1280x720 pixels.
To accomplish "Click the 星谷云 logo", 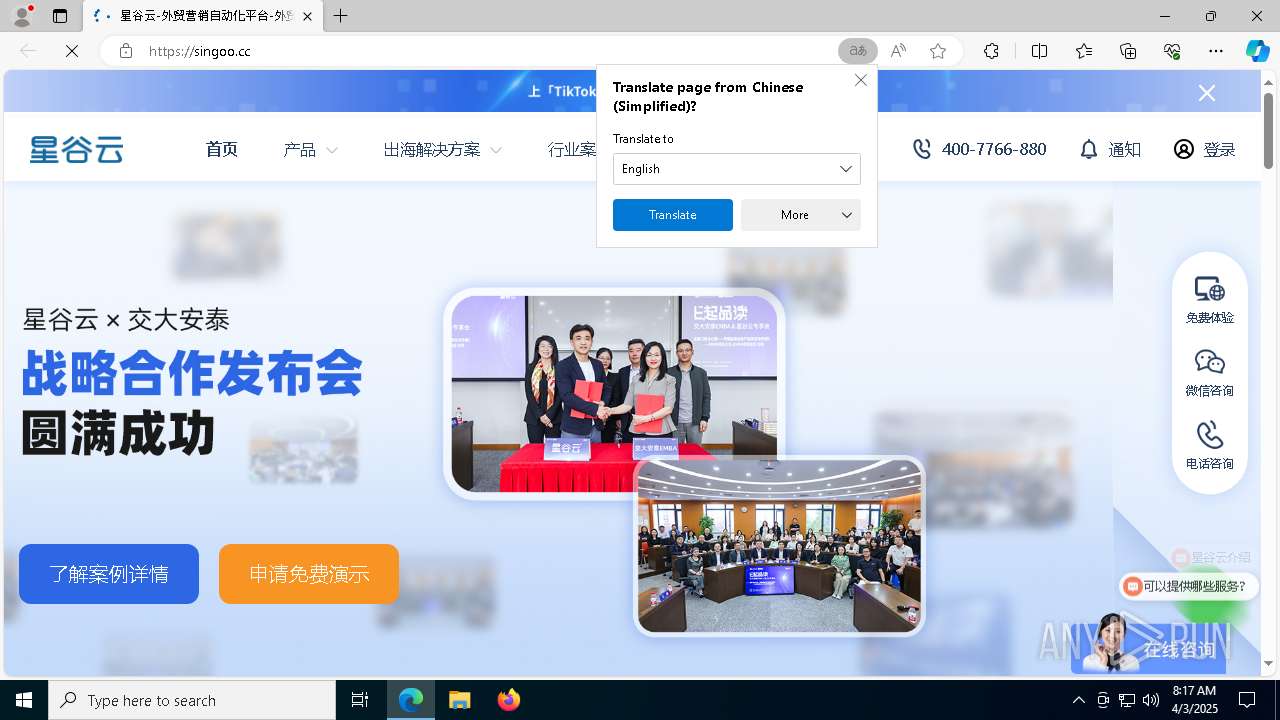I will tap(76, 150).
